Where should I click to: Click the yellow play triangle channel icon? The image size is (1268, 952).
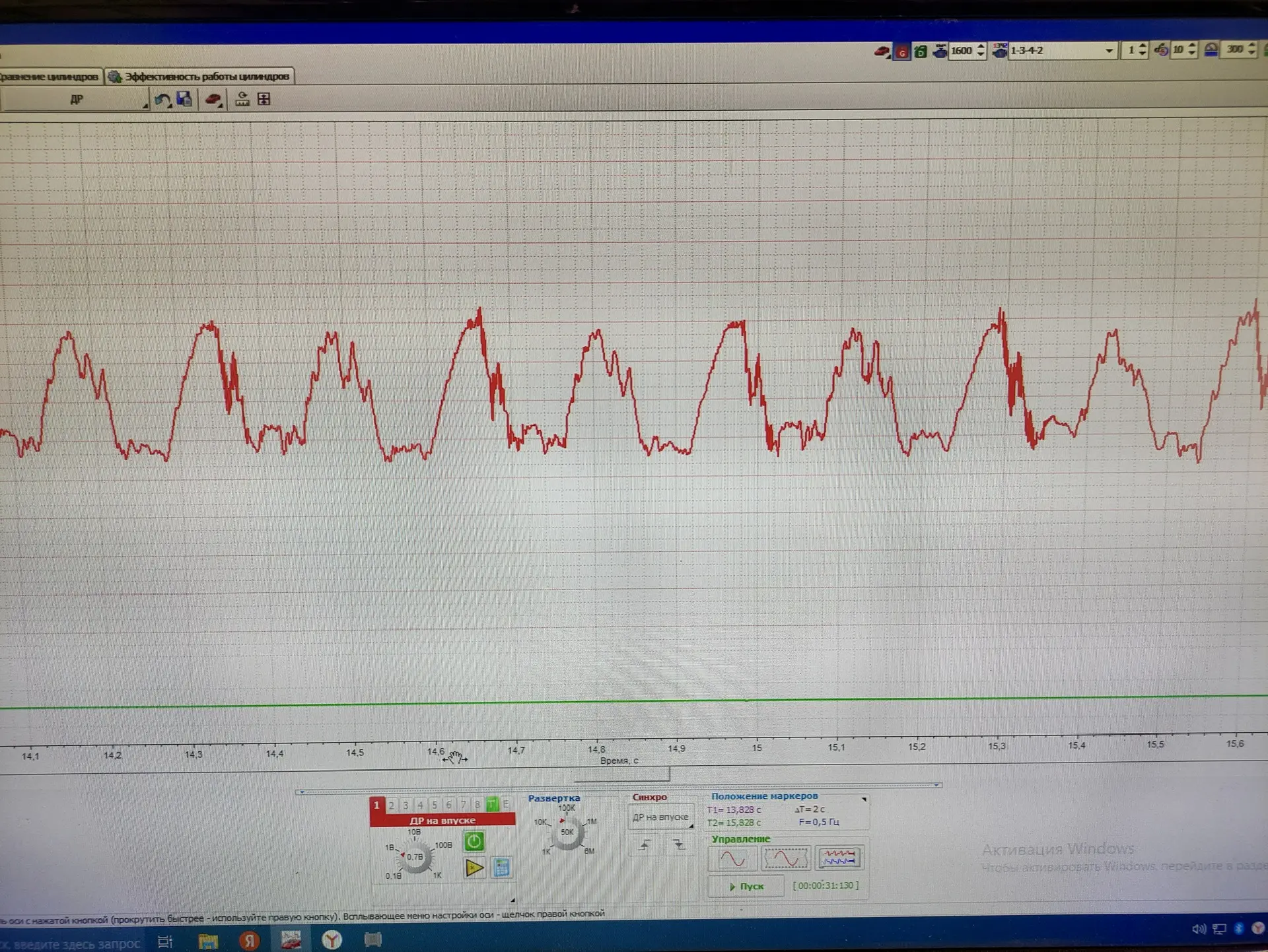click(x=474, y=867)
